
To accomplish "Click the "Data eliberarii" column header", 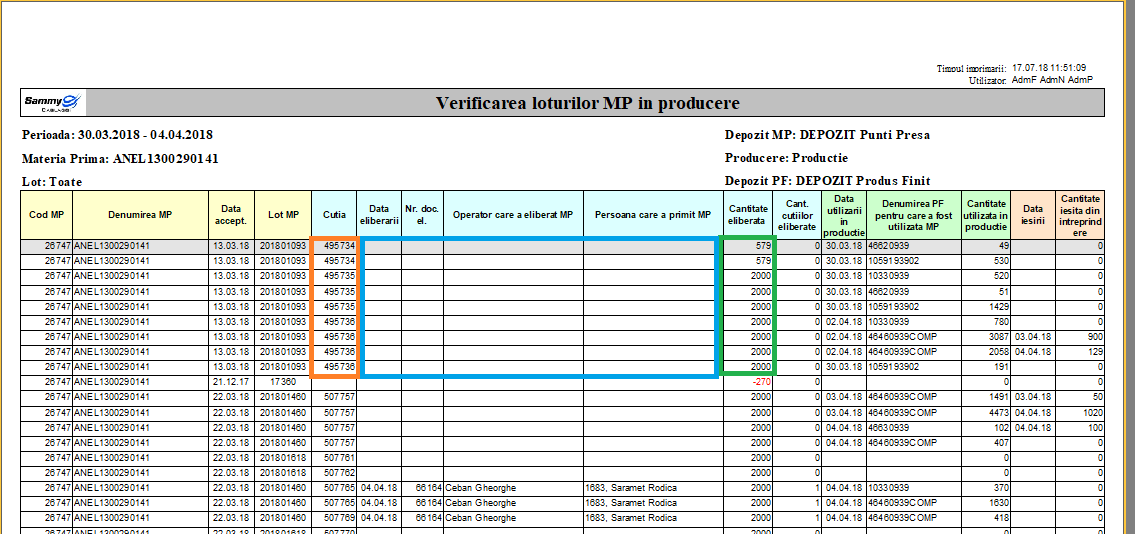I will coord(379,215).
